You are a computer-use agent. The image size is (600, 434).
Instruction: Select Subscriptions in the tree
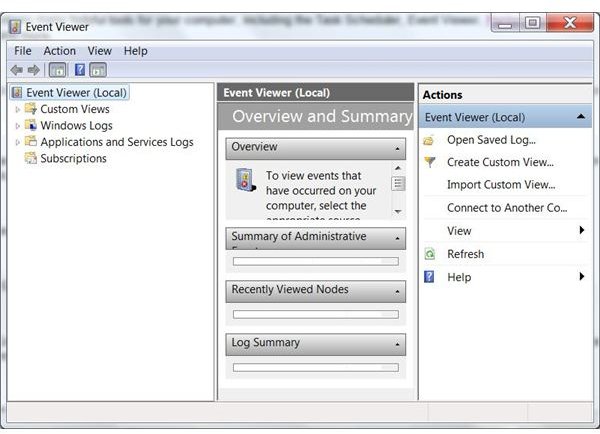(x=73, y=158)
